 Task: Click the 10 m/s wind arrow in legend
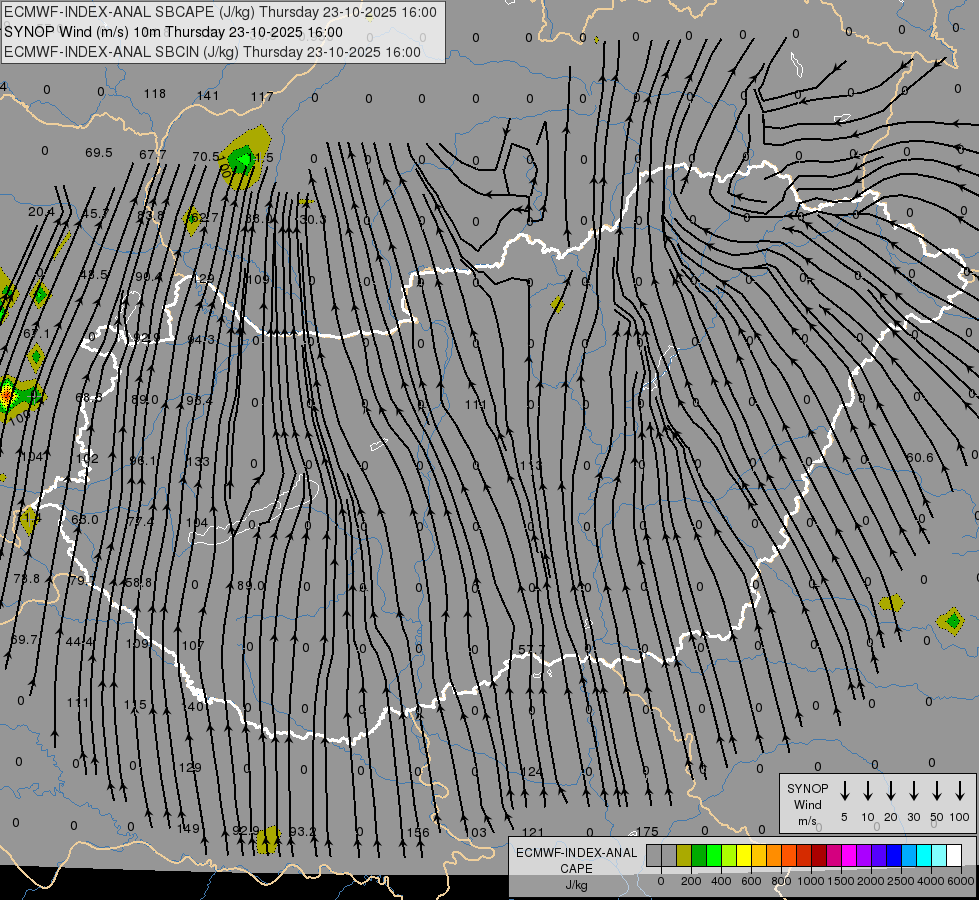click(x=868, y=791)
